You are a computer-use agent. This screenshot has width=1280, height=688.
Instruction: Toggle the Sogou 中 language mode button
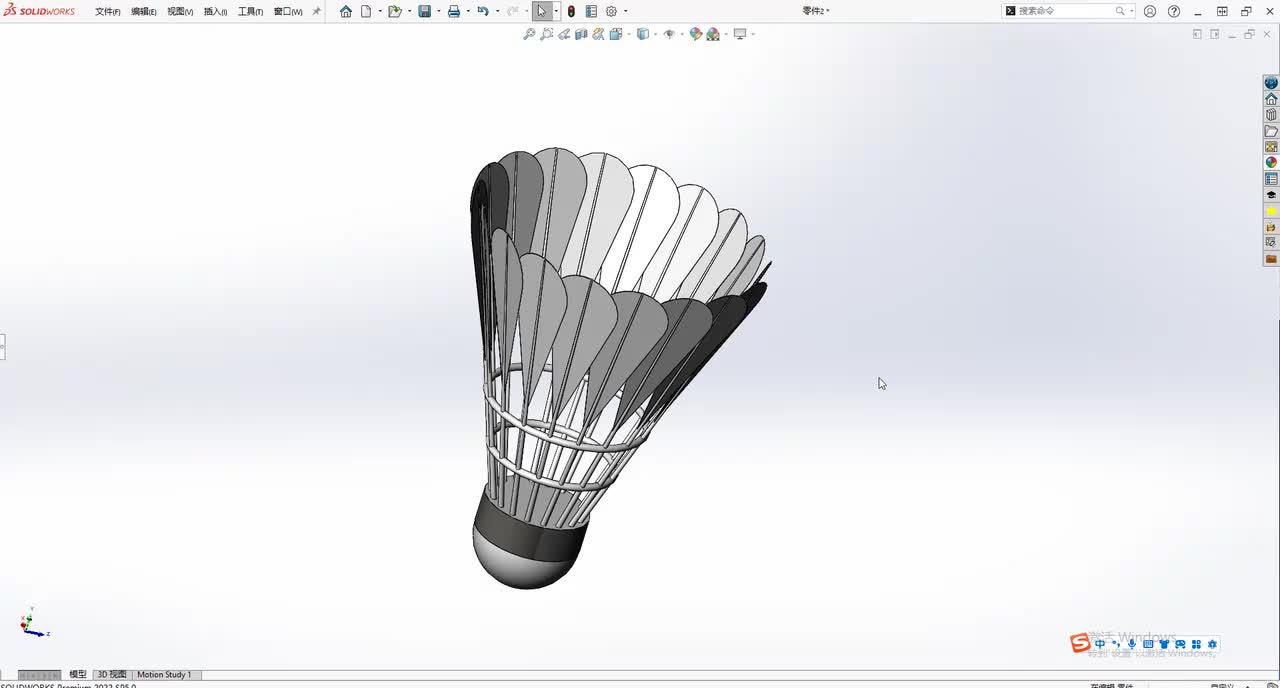coord(1100,644)
